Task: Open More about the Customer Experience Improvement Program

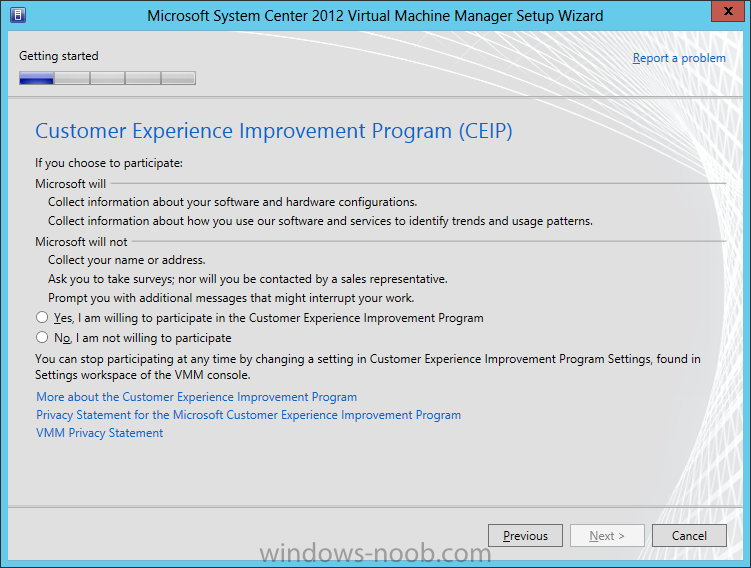Action: coord(197,397)
